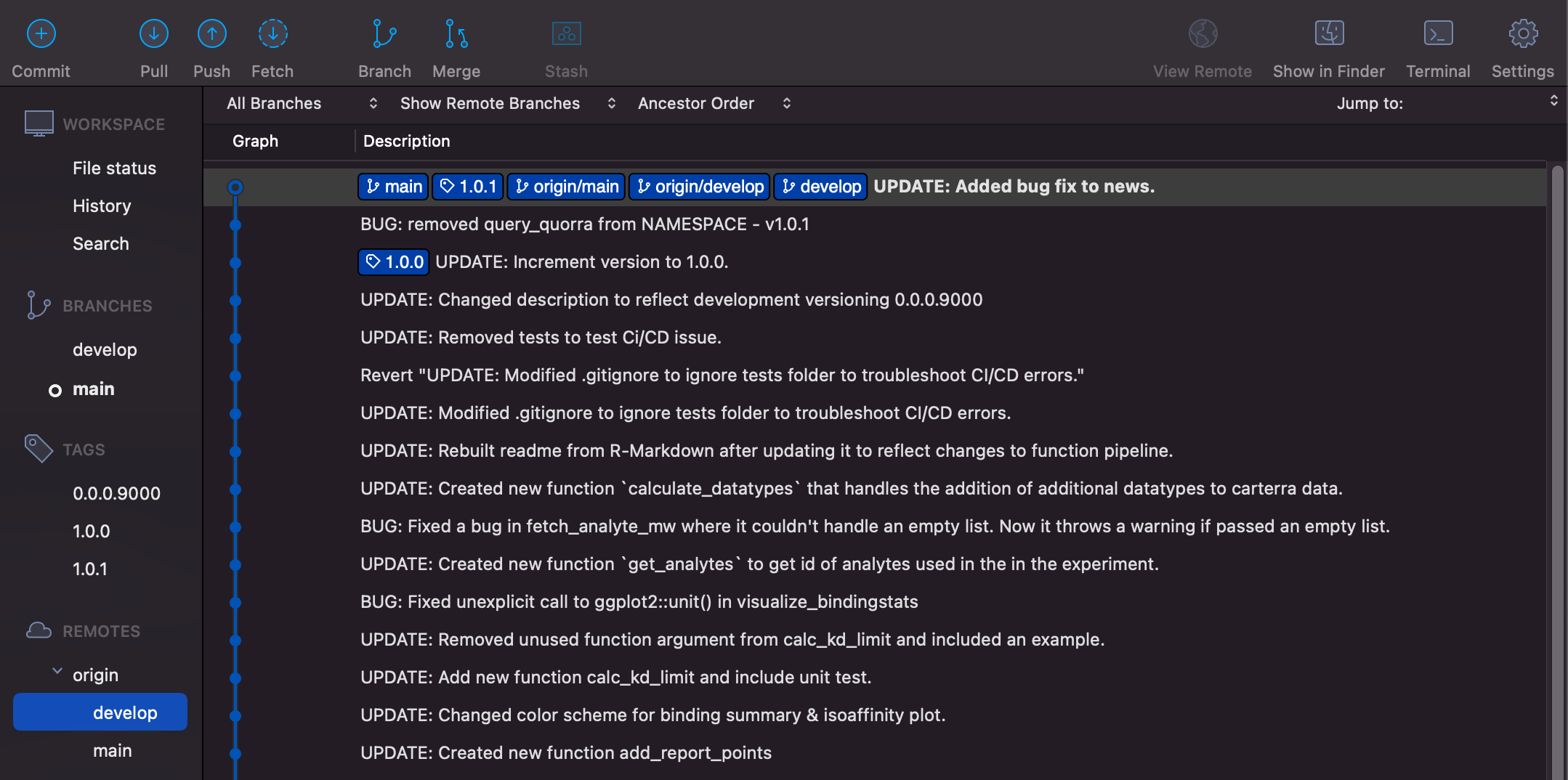
Task: Select the origin develop remote branch
Action: pos(100,712)
